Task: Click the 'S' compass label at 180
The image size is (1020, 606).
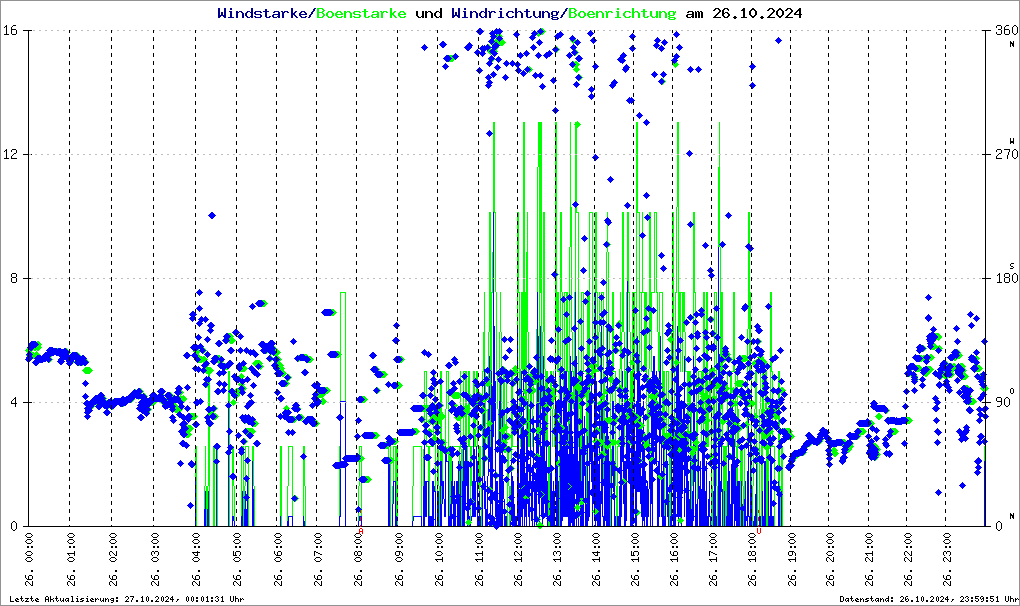Action: (x=1012, y=266)
